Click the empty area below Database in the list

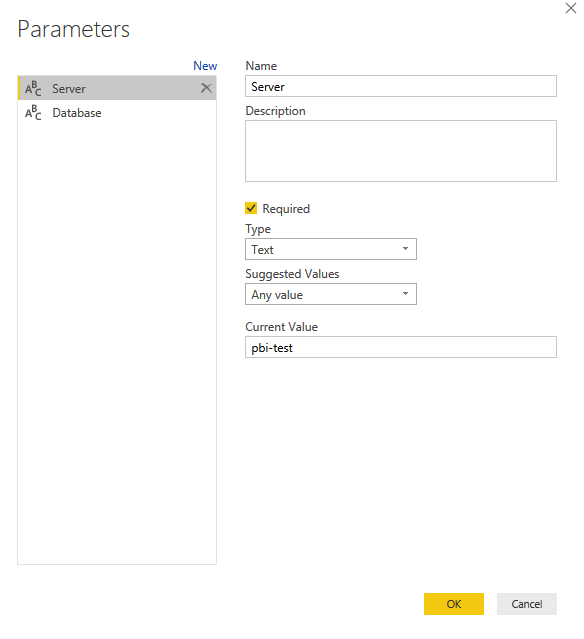click(117, 342)
